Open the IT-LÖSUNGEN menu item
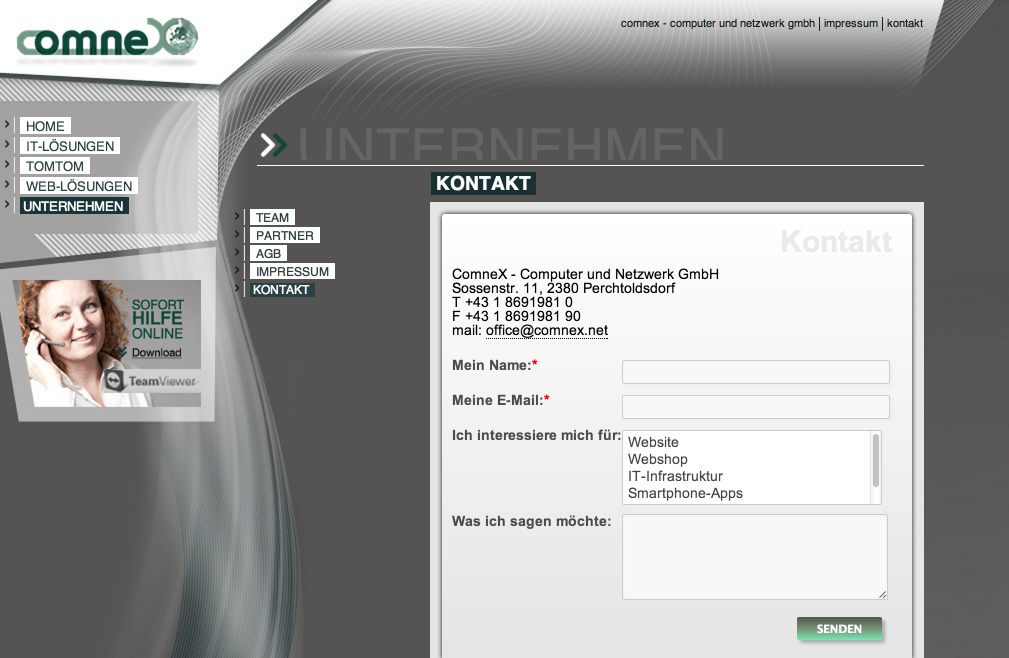 pyautogui.click(x=70, y=146)
